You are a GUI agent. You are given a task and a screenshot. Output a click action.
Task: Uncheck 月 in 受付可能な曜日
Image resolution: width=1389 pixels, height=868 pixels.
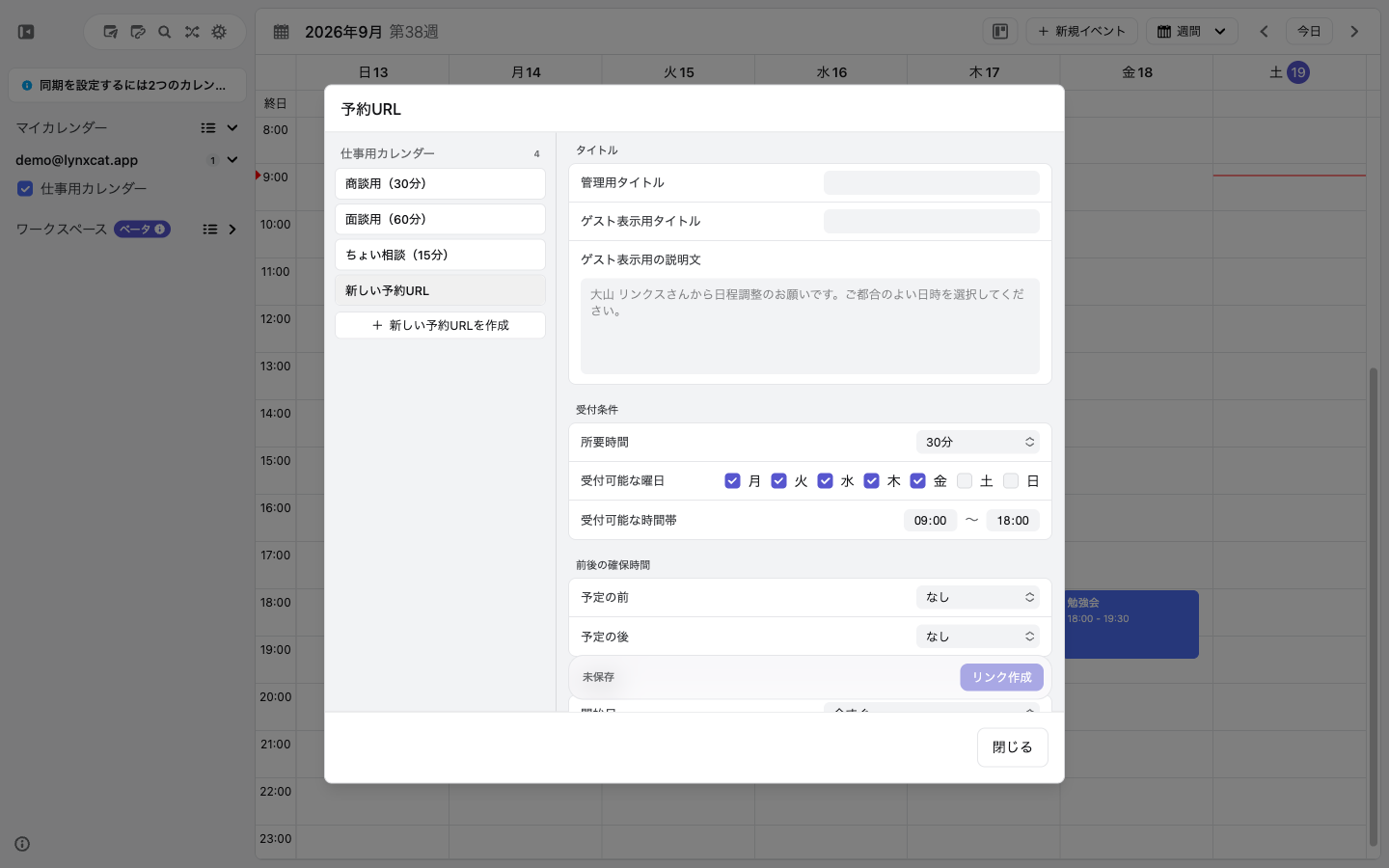tap(732, 480)
